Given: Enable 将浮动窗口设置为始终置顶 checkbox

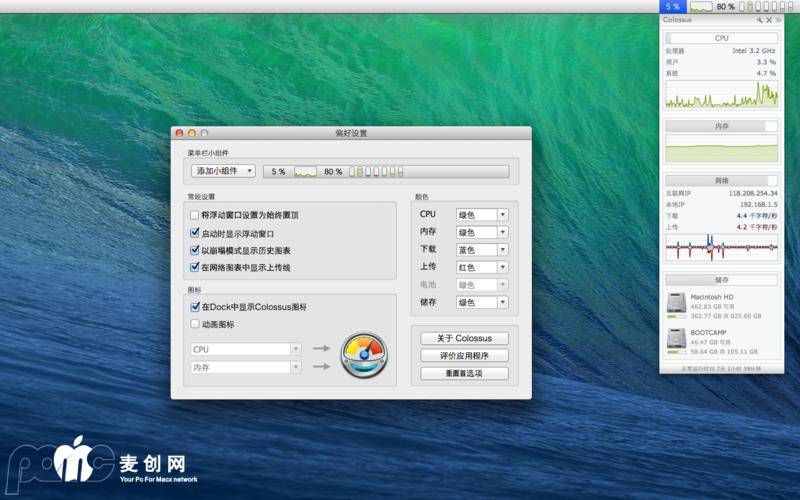Looking at the screenshot, I should coord(194,215).
